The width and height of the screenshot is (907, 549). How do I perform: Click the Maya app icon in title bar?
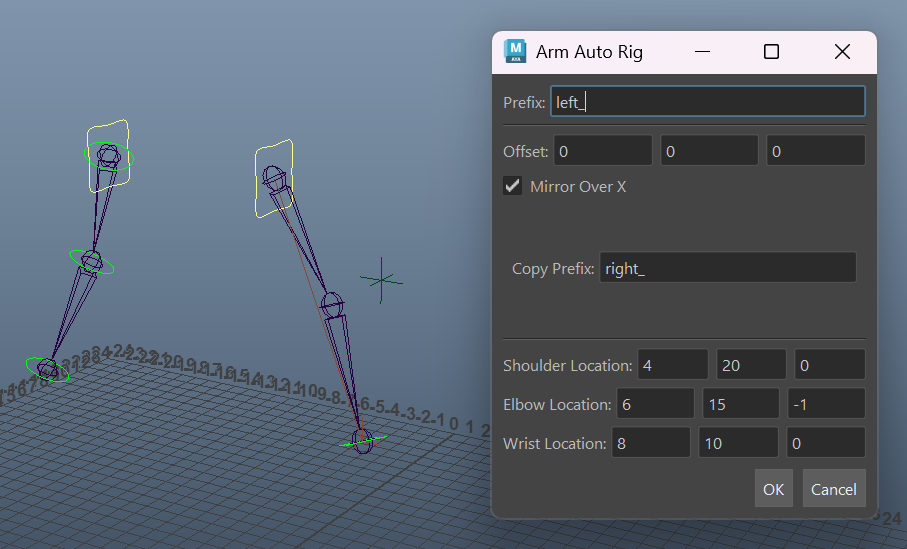coord(515,51)
